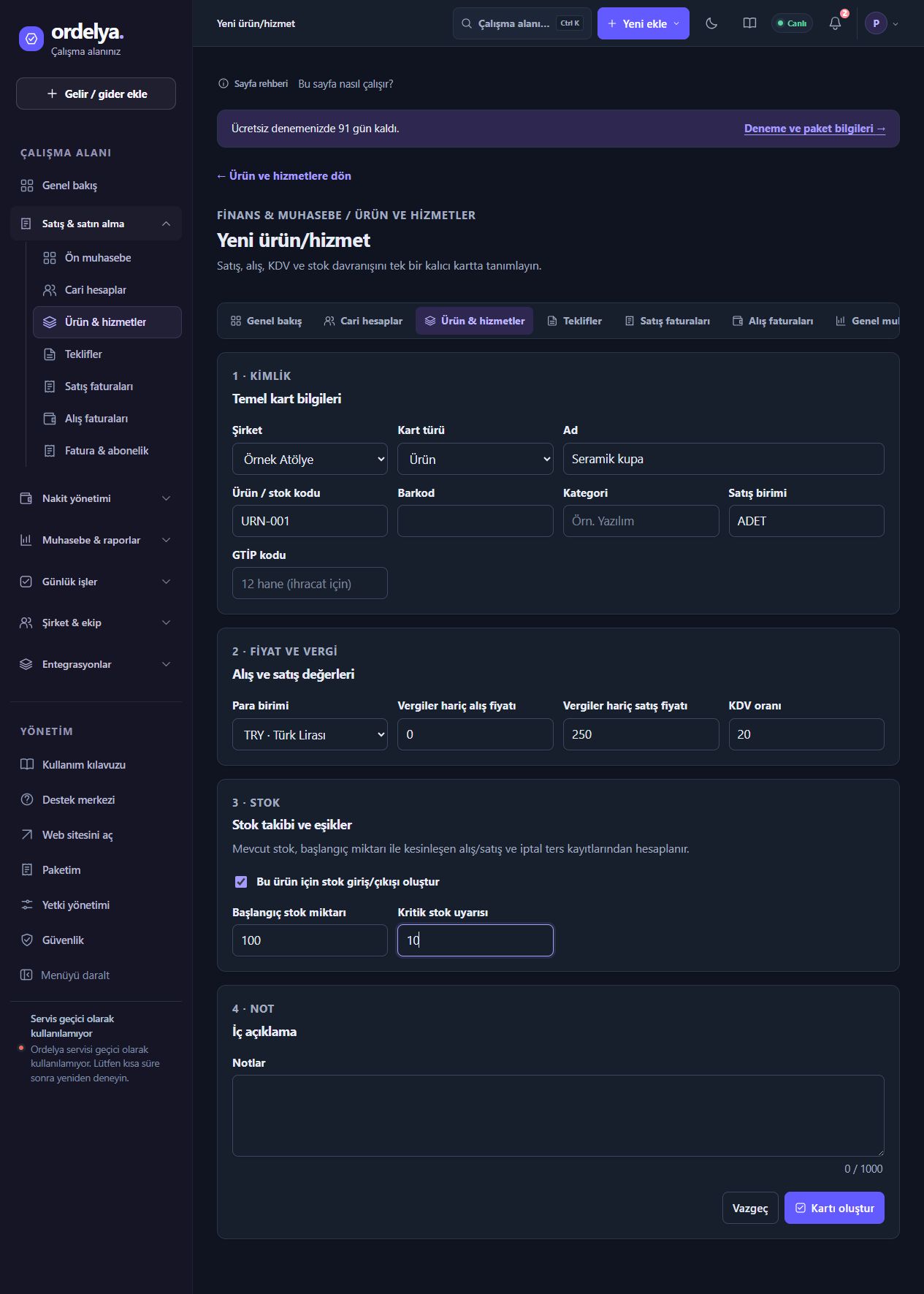Open the Kart türü dropdown
Screen dimensions: 924x1294
pos(476,459)
